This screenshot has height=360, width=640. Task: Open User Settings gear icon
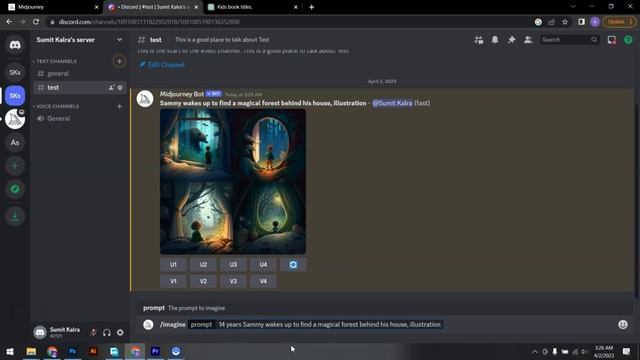pos(120,333)
